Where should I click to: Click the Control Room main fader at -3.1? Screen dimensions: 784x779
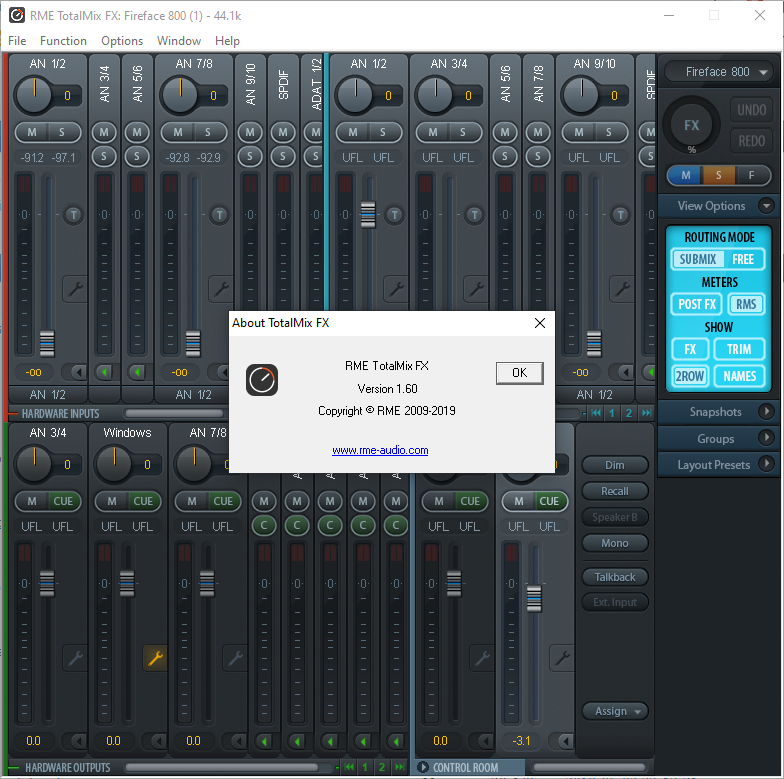(534, 599)
